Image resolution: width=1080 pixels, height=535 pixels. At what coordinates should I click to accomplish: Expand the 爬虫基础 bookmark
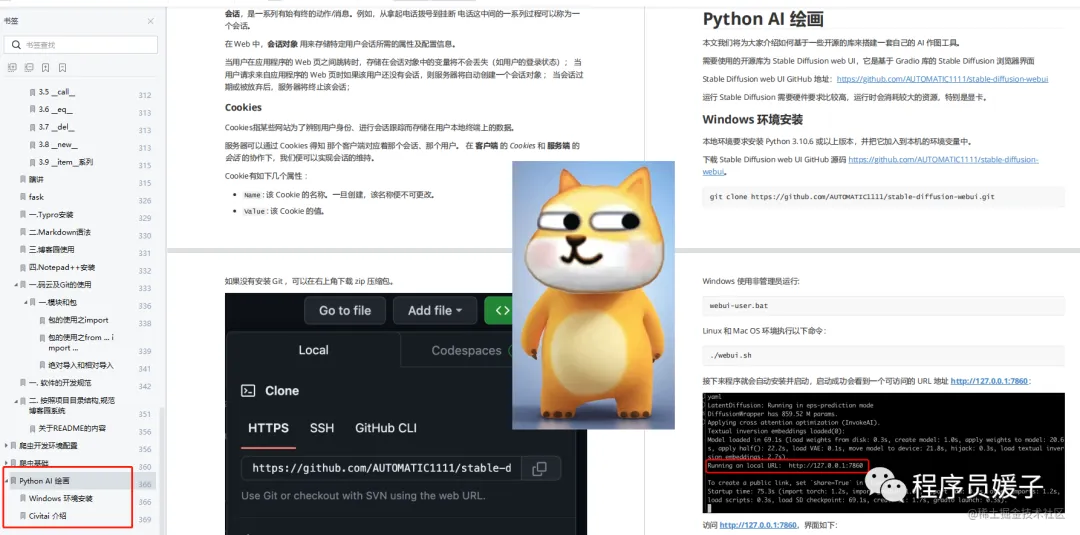[x=6, y=463]
